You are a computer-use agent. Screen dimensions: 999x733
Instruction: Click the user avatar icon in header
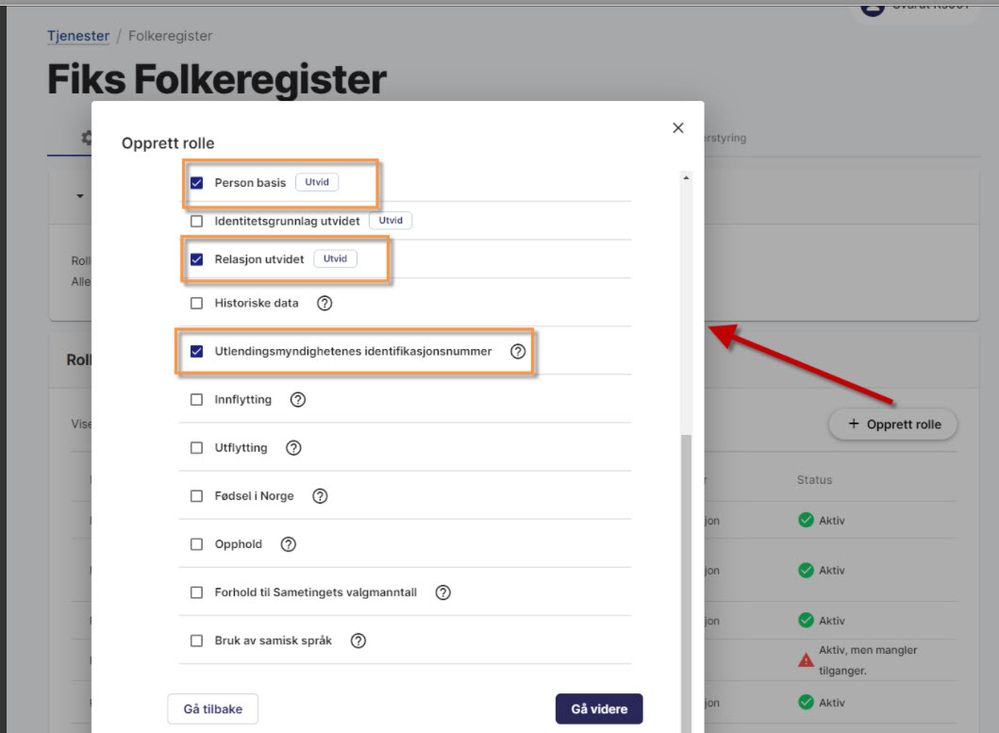point(872,8)
